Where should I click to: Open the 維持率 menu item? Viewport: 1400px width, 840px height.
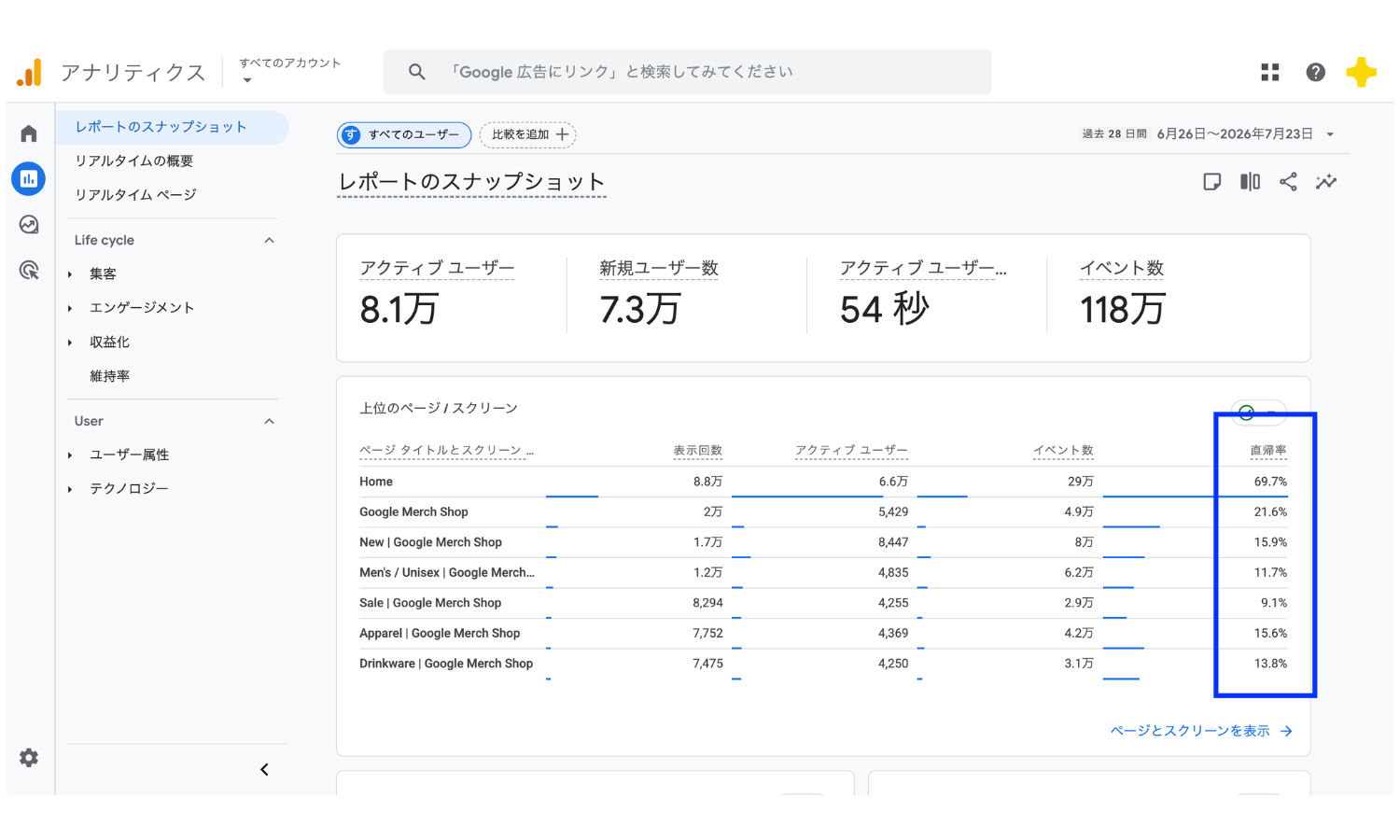(110, 376)
